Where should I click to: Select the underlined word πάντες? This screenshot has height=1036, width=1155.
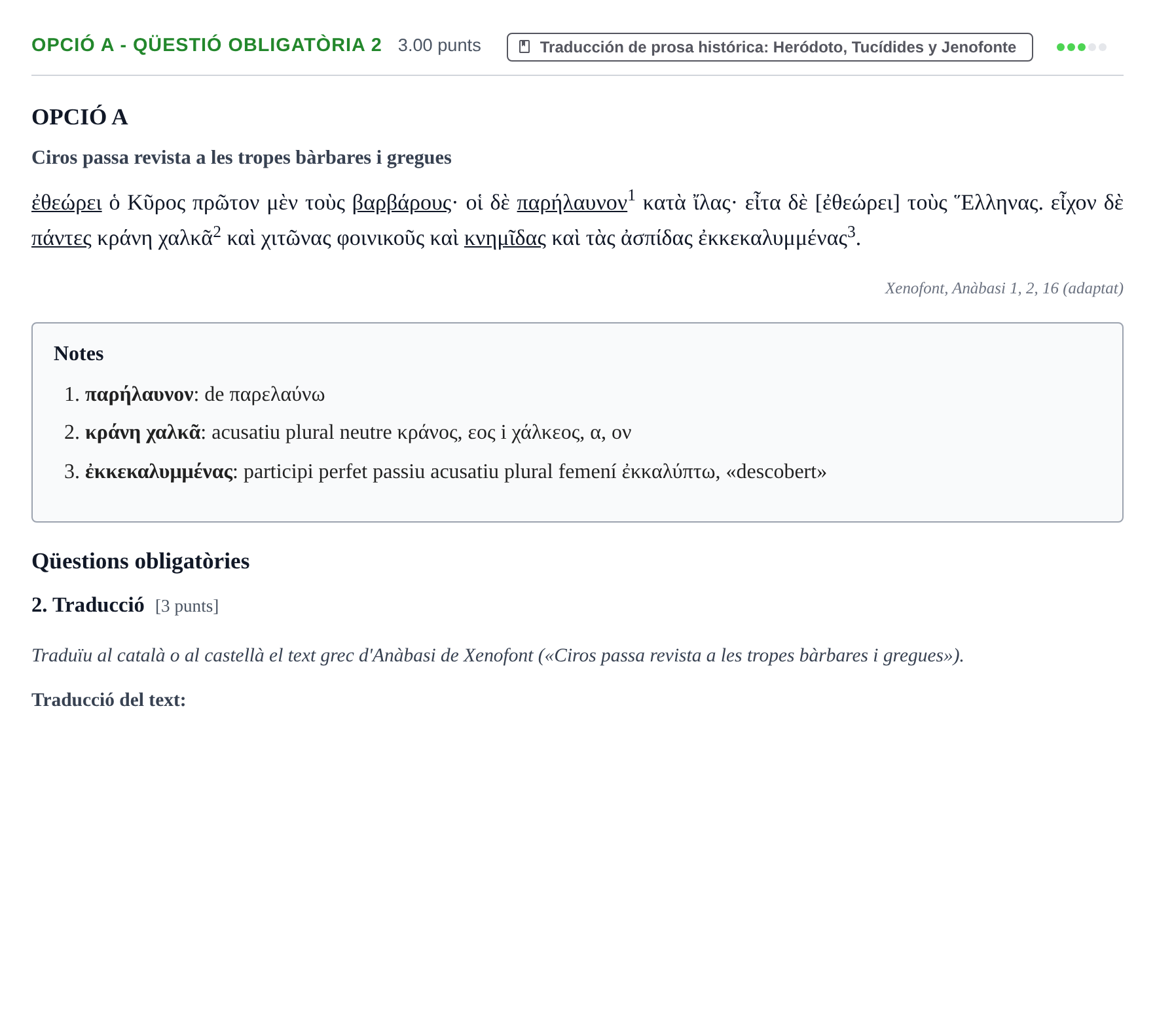point(62,238)
